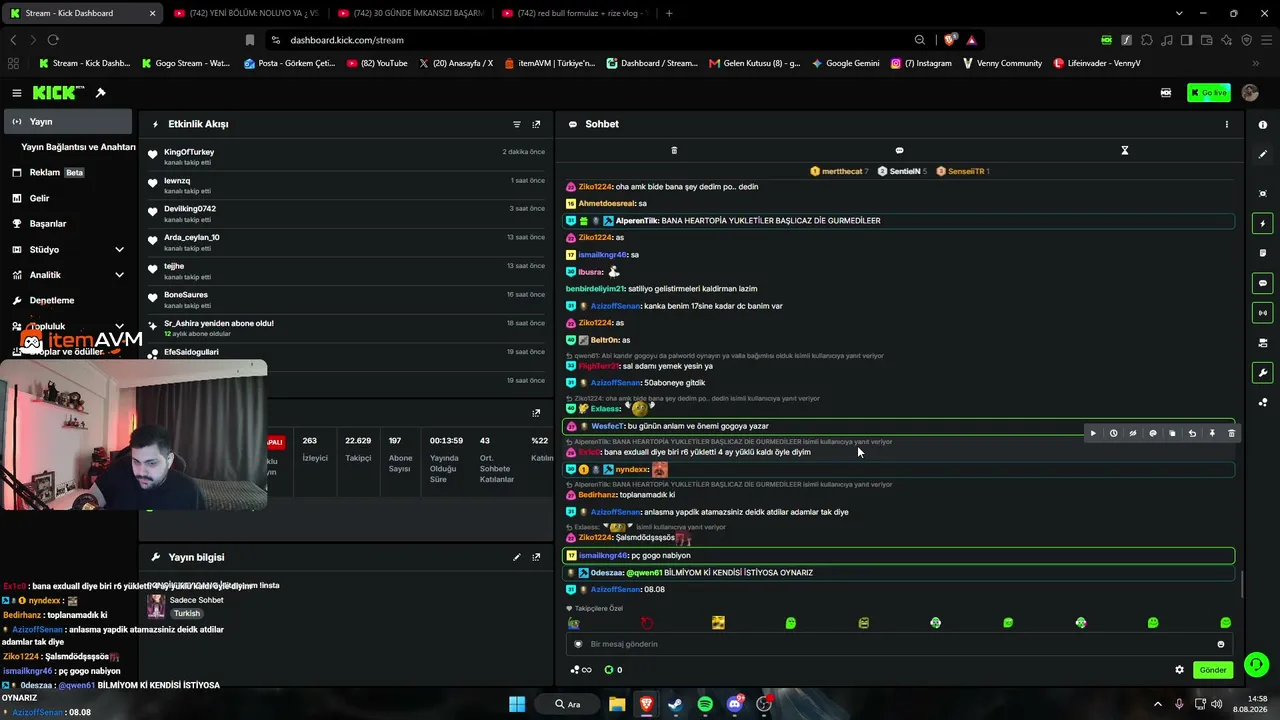Toggle the broadcast signal panel in right sidebar
Viewport: 1280px width, 720px height.
1263,313
